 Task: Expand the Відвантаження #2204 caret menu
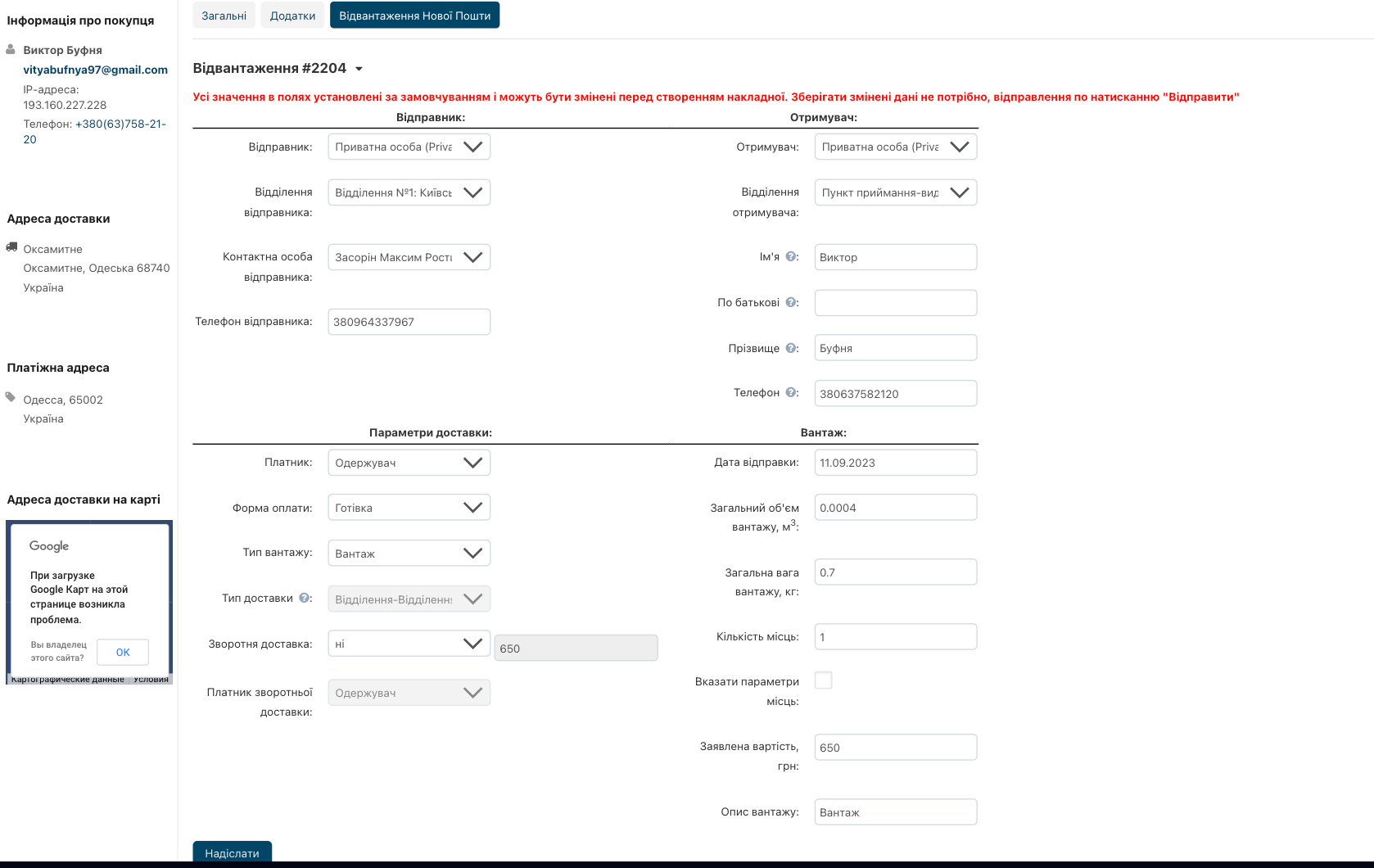coord(359,69)
